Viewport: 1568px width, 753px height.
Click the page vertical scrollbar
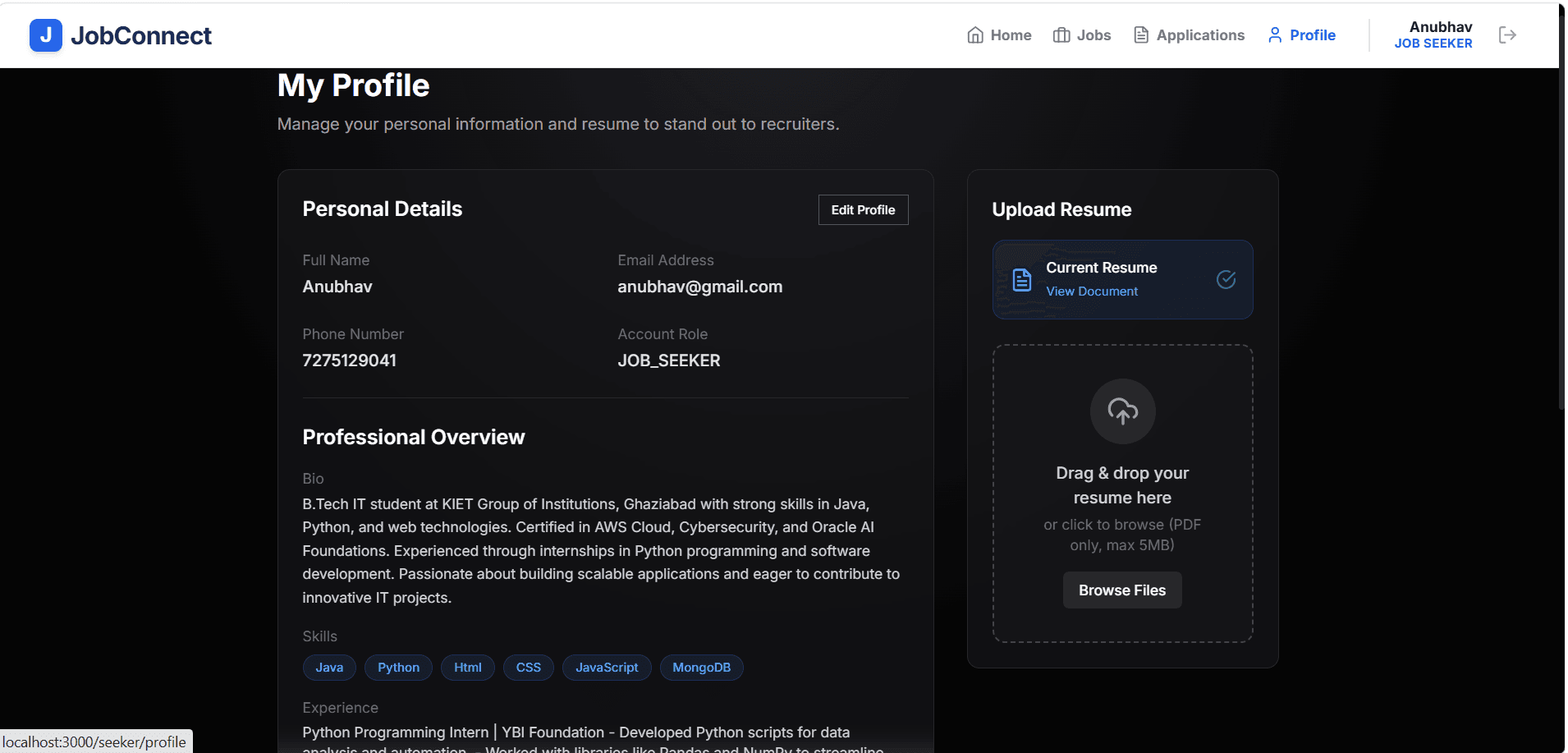[x=1562, y=205]
